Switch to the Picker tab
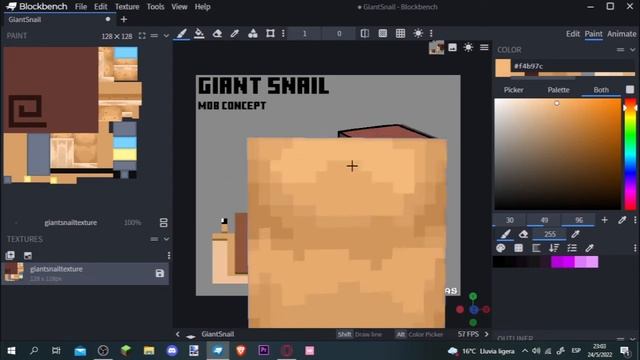Screen dimensions: 640x360 click(513, 90)
